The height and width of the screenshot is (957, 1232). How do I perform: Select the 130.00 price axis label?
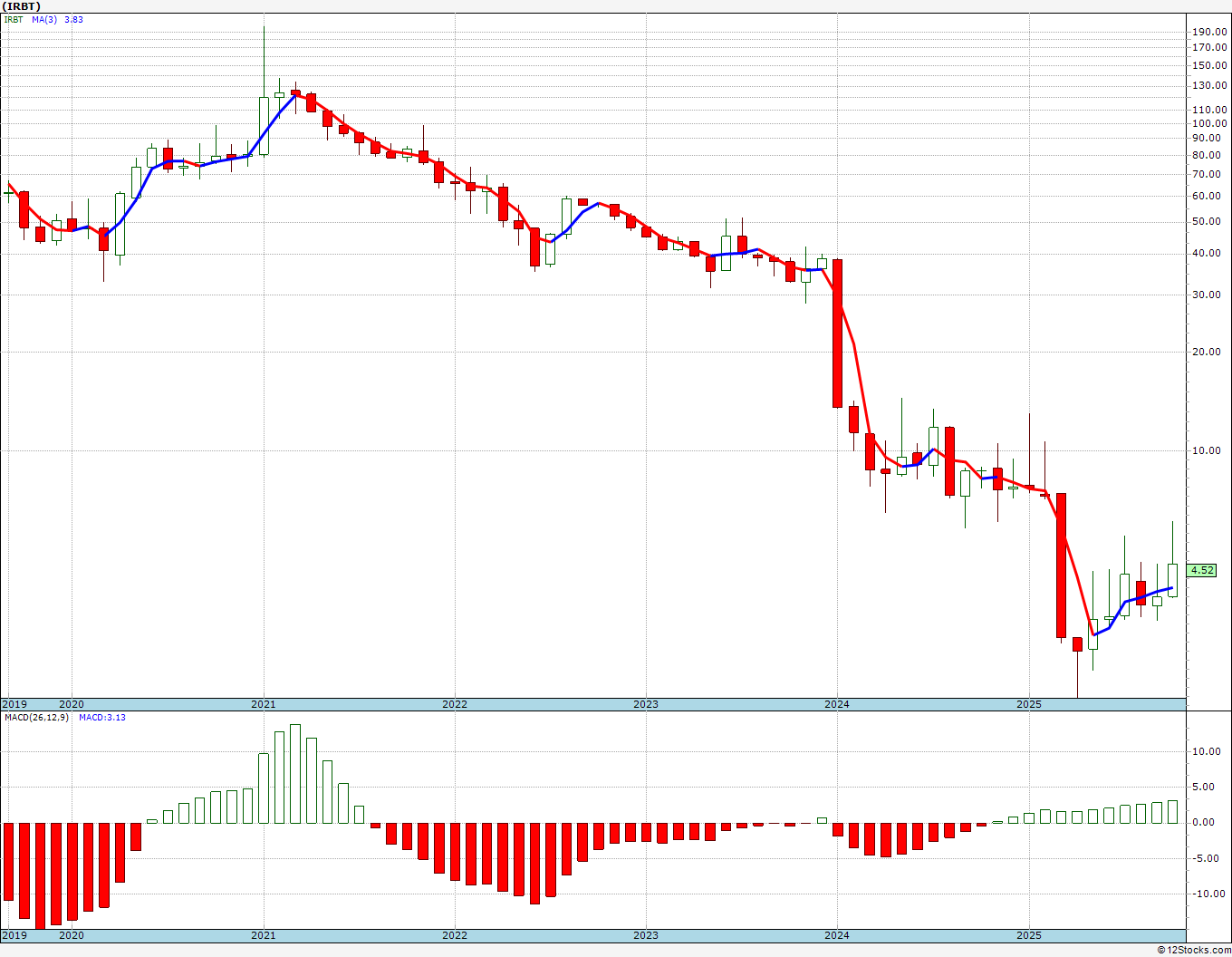tap(1209, 85)
